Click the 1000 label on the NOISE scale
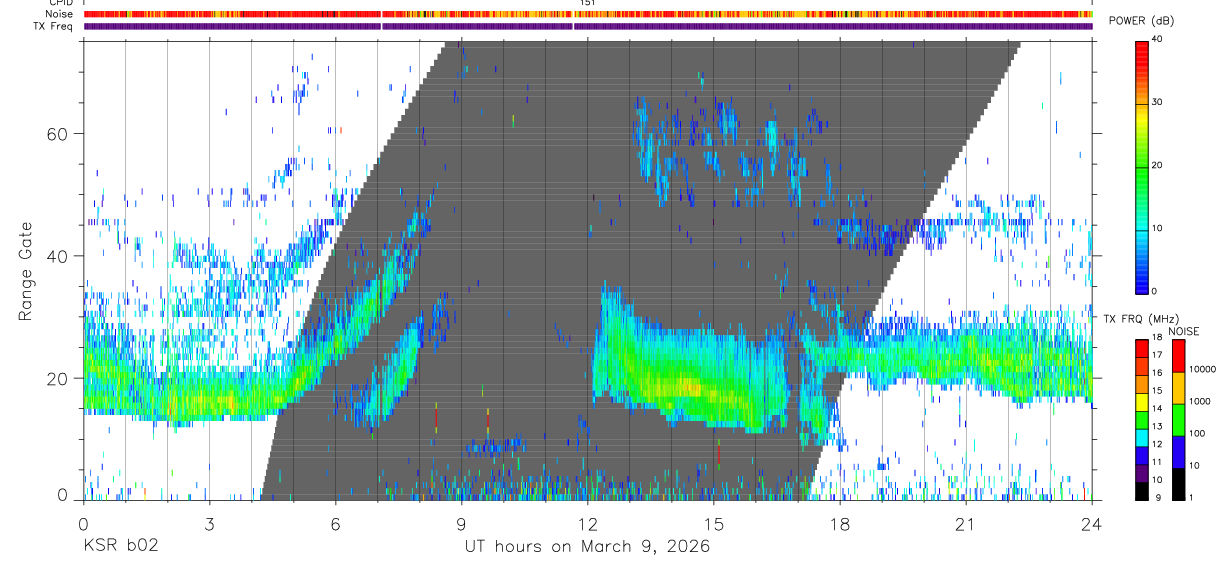Screen dimensions: 1228x567 click(1198, 401)
